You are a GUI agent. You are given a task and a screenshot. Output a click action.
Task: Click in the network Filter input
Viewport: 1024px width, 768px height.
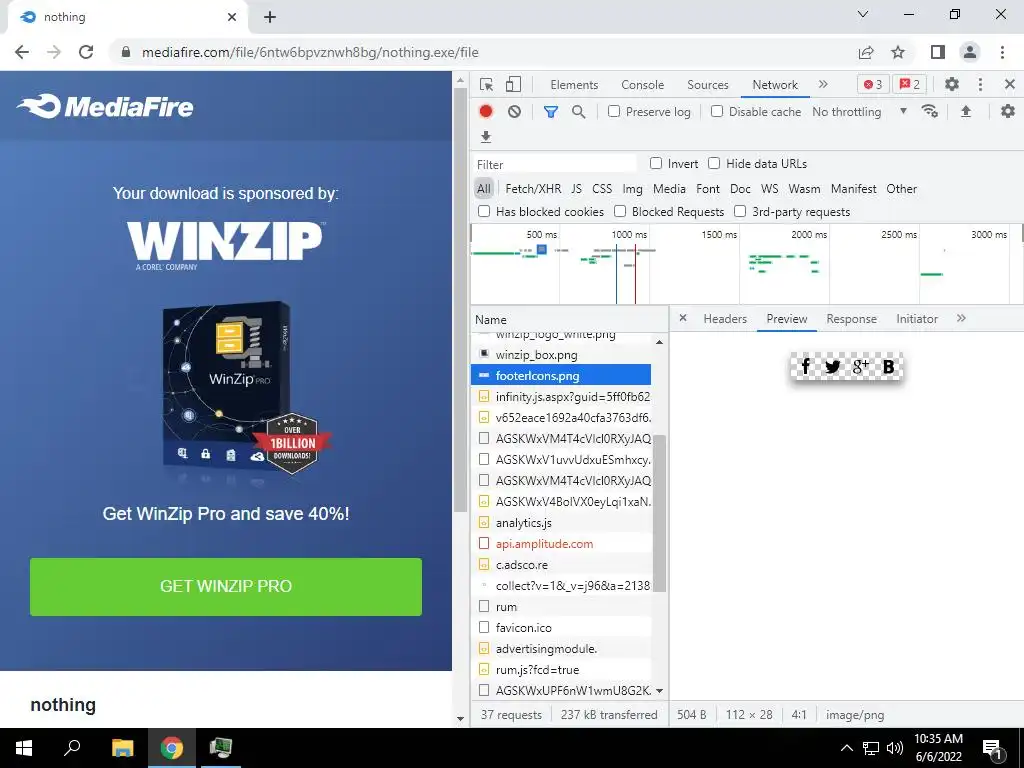point(554,164)
